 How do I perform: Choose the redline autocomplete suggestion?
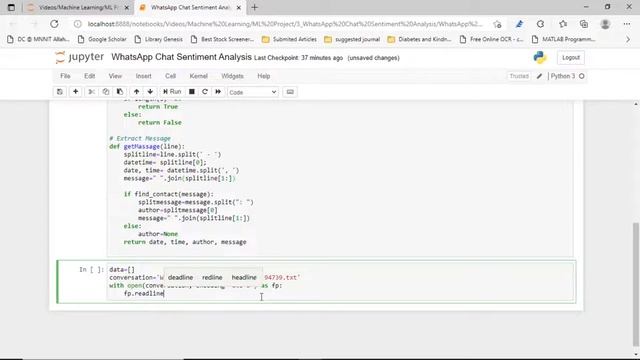(x=212, y=277)
